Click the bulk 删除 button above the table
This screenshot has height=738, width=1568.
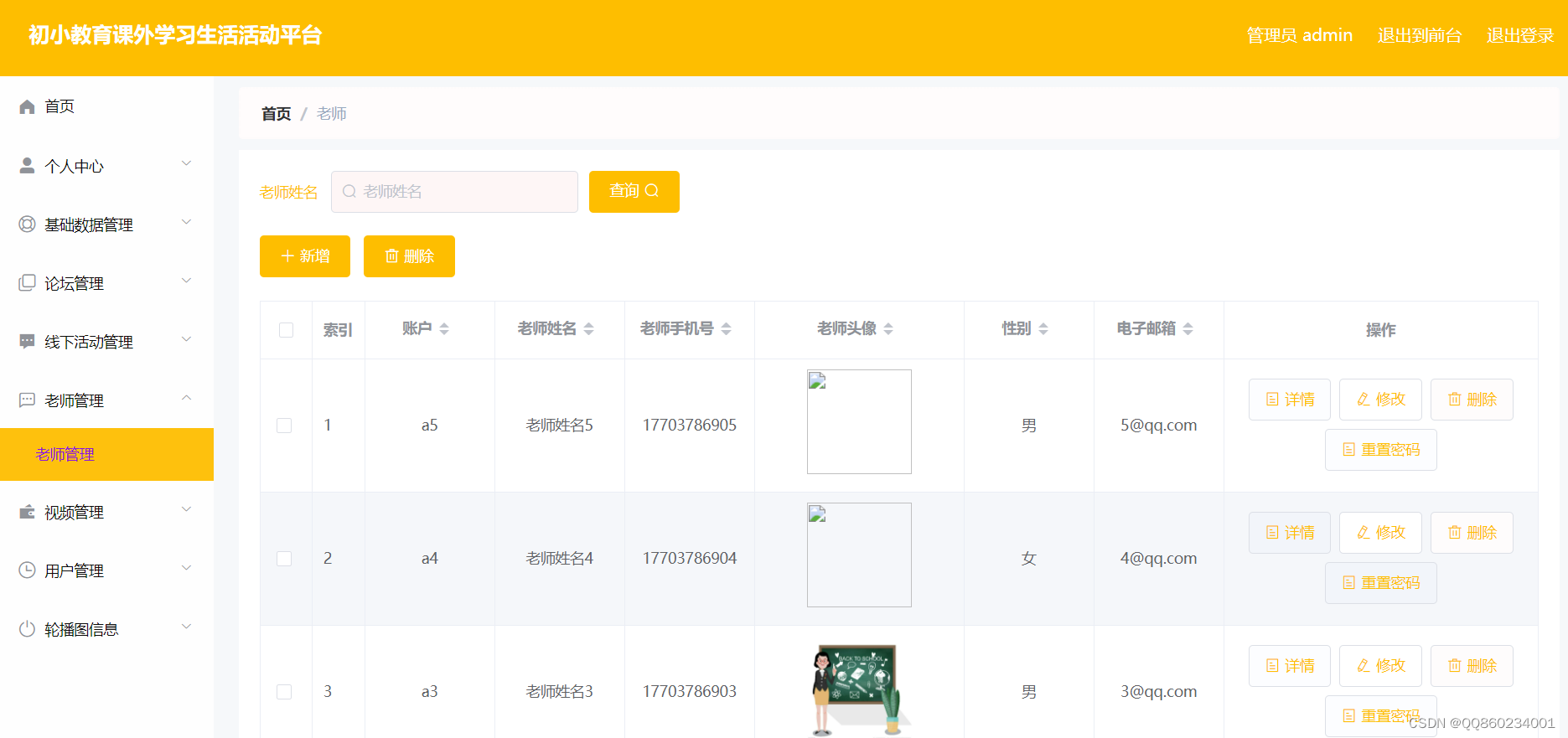click(409, 256)
